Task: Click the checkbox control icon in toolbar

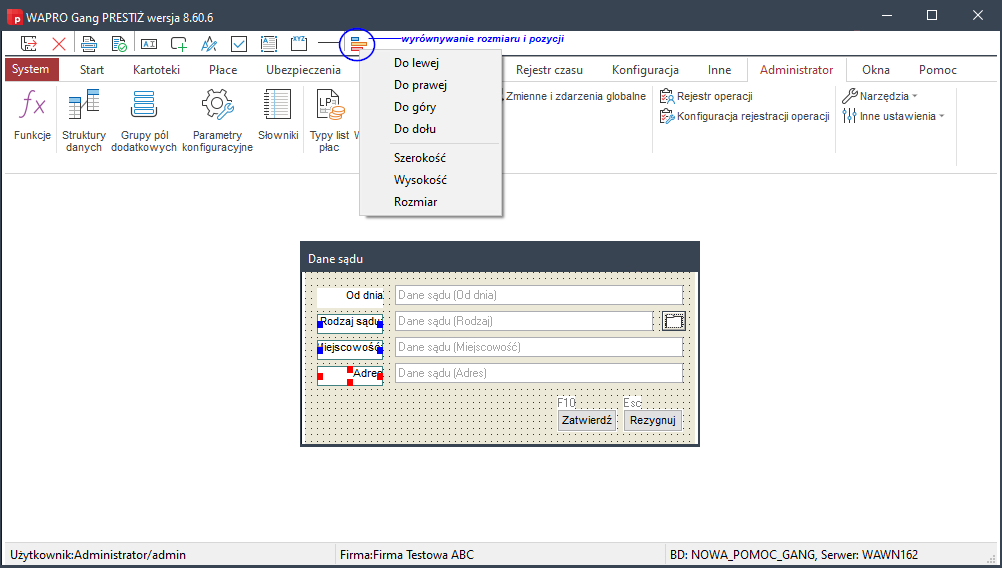Action: pyautogui.click(x=239, y=43)
